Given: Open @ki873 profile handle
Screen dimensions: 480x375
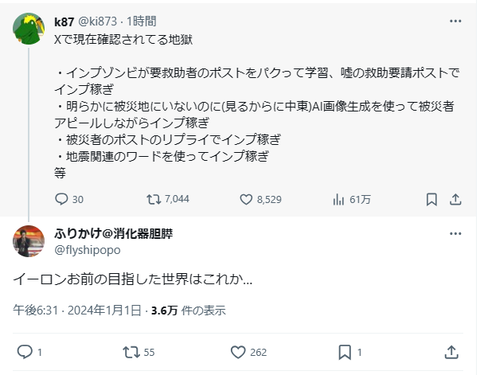Looking at the screenshot, I should (97, 21).
